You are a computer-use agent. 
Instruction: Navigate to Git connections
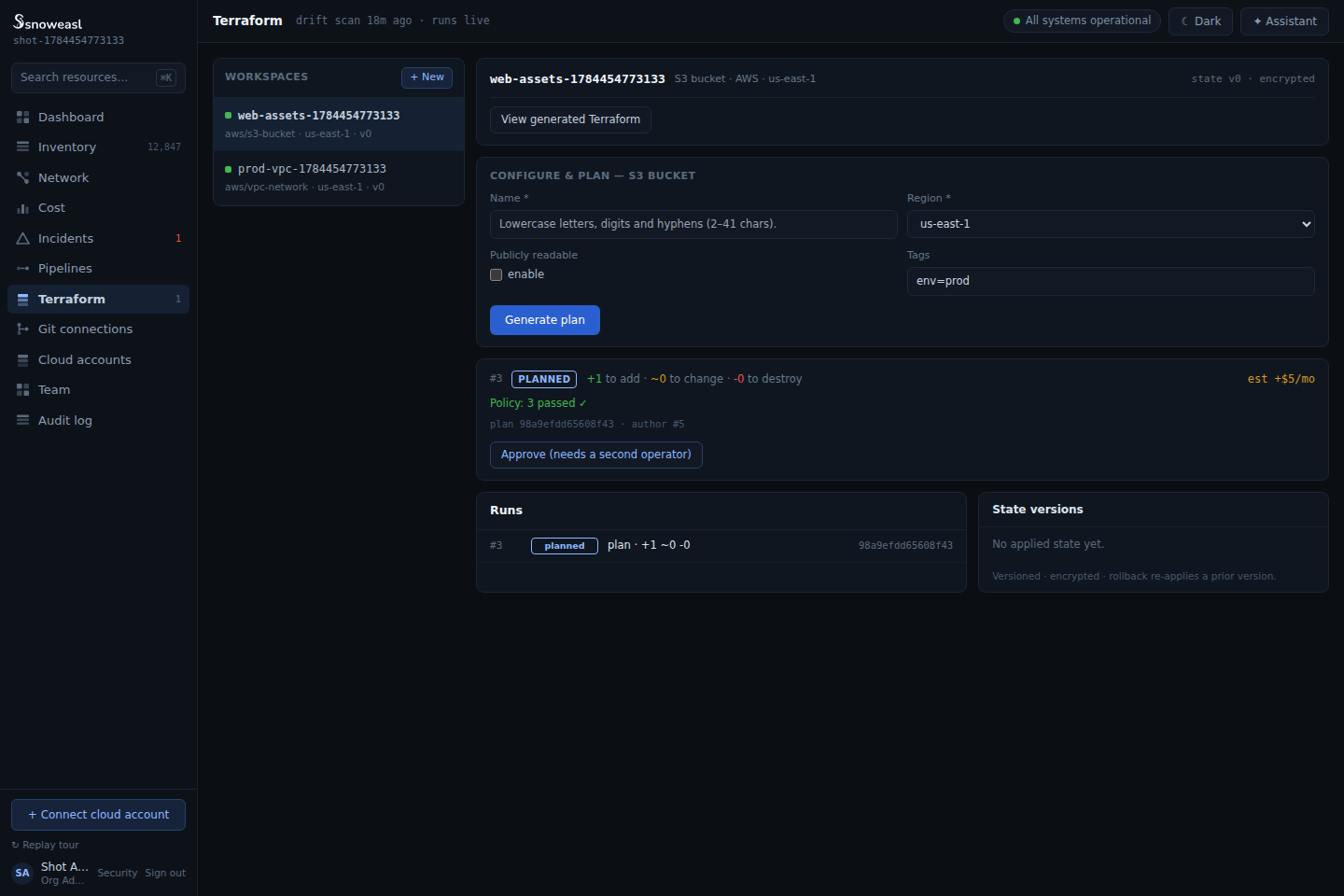click(x=98, y=329)
